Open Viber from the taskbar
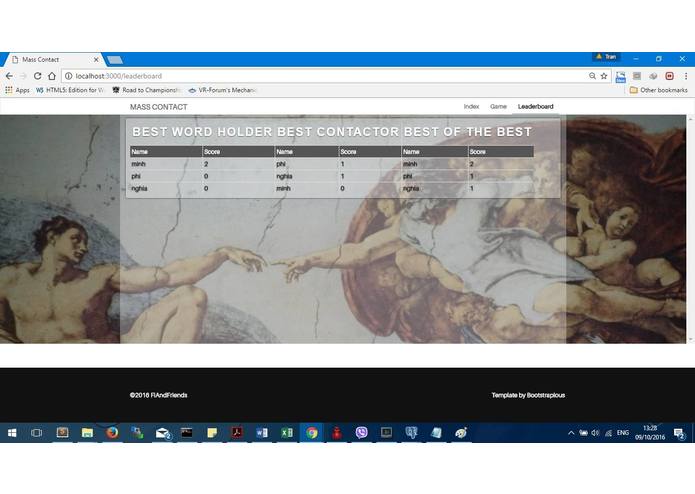The width and height of the screenshot is (695, 494). point(361,432)
